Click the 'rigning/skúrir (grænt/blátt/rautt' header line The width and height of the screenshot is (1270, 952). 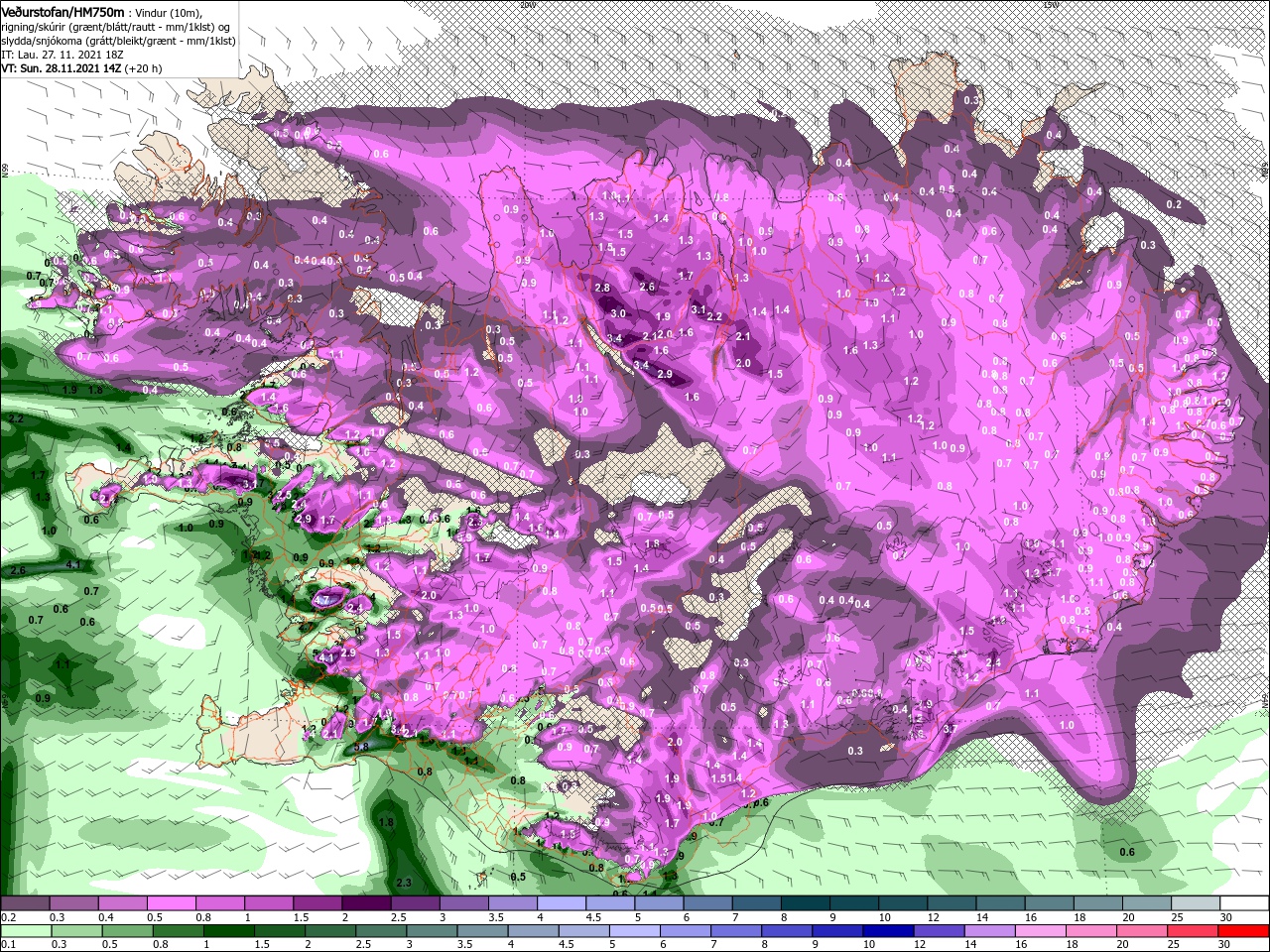[x=114, y=27]
